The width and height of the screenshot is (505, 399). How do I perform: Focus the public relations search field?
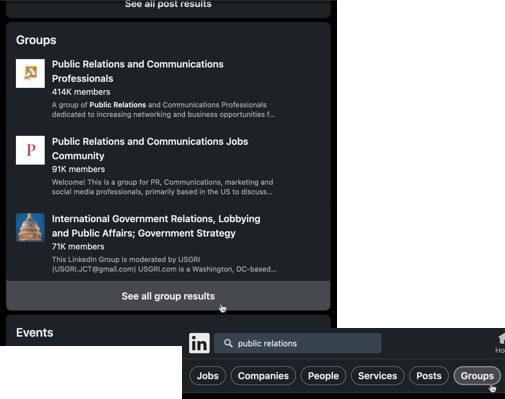(298, 343)
